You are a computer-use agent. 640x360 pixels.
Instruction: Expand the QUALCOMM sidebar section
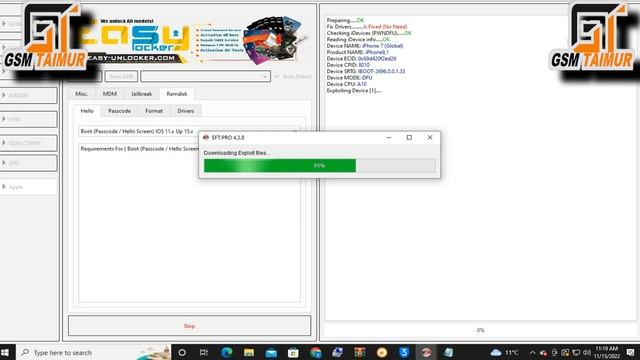tap(29, 143)
